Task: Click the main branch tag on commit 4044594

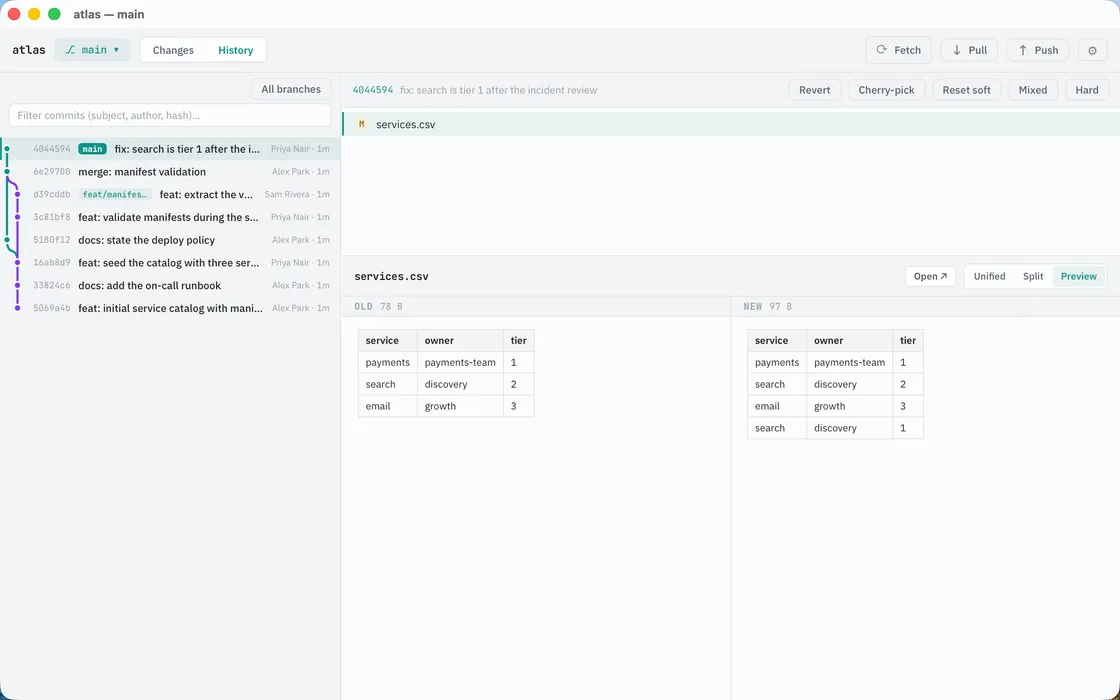Action: tap(92, 149)
